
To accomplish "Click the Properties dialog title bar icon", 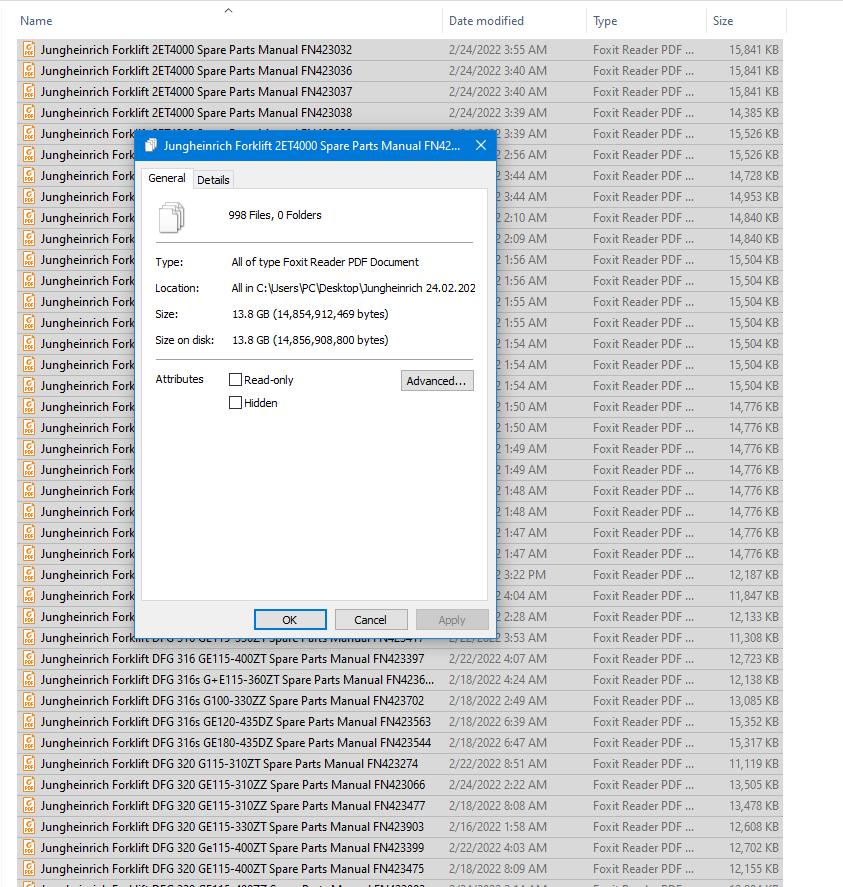I will coord(150,145).
